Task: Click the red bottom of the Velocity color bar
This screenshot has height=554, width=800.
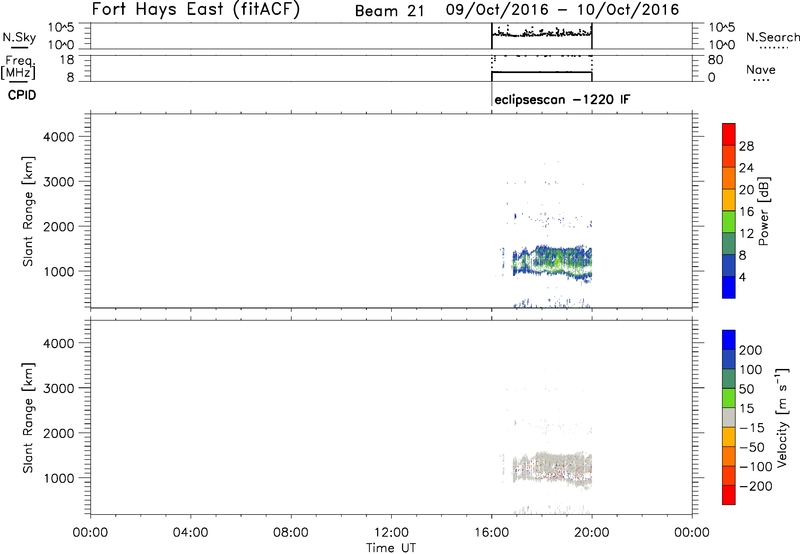Action: [x=729, y=495]
